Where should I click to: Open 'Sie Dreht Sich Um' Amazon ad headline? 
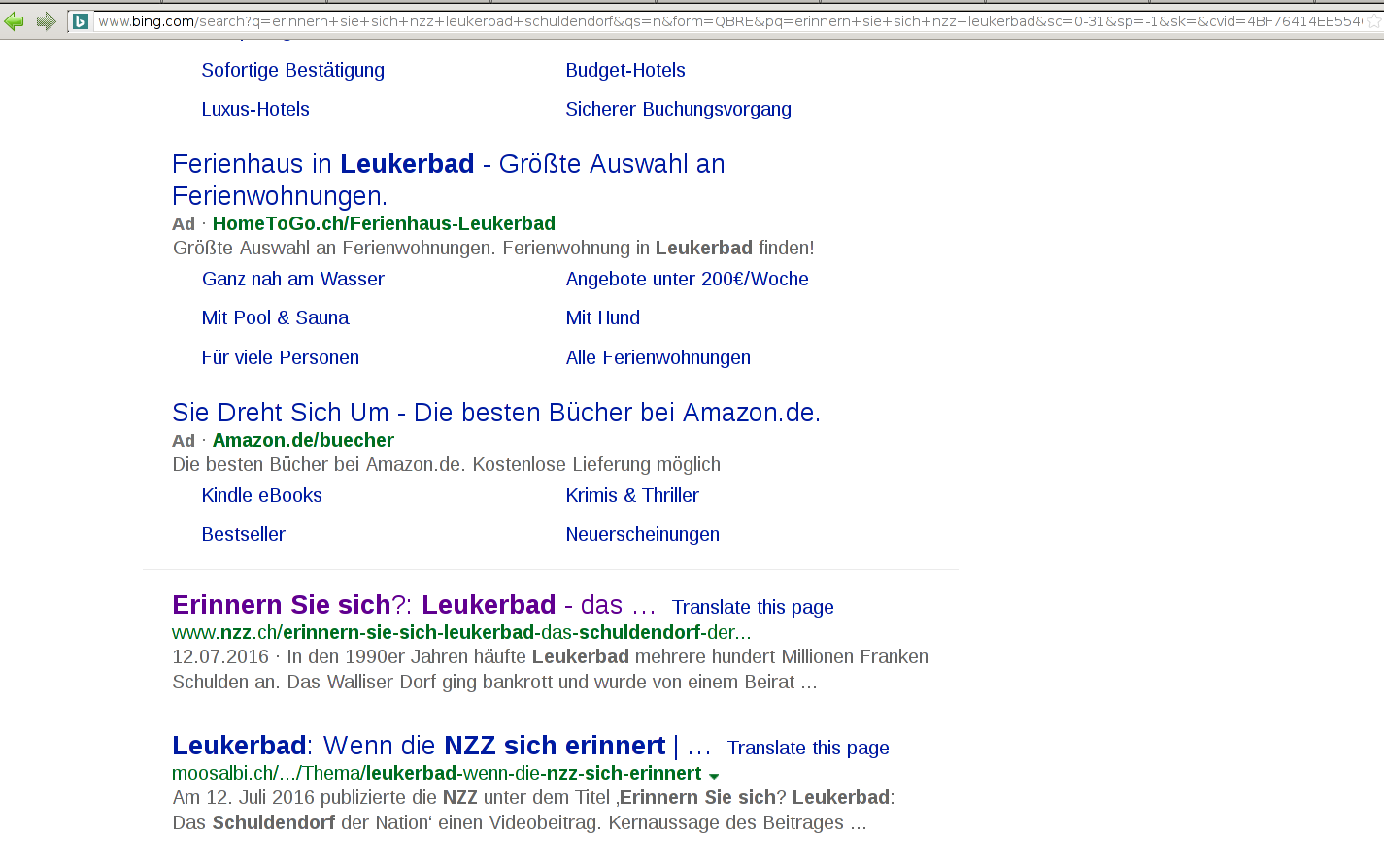coord(496,413)
